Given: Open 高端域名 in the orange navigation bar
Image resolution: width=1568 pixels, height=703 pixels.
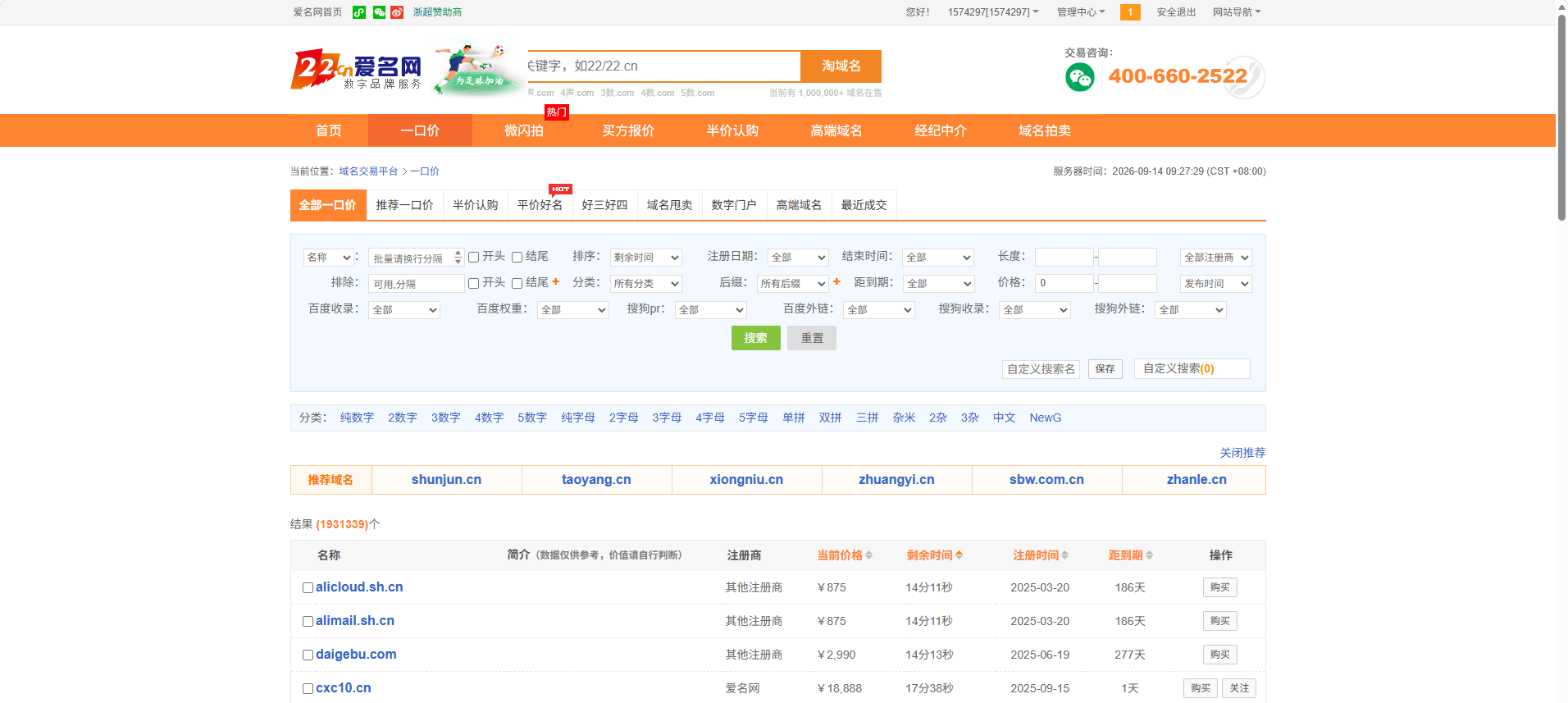Looking at the screenshot, I should click(836, 130).
